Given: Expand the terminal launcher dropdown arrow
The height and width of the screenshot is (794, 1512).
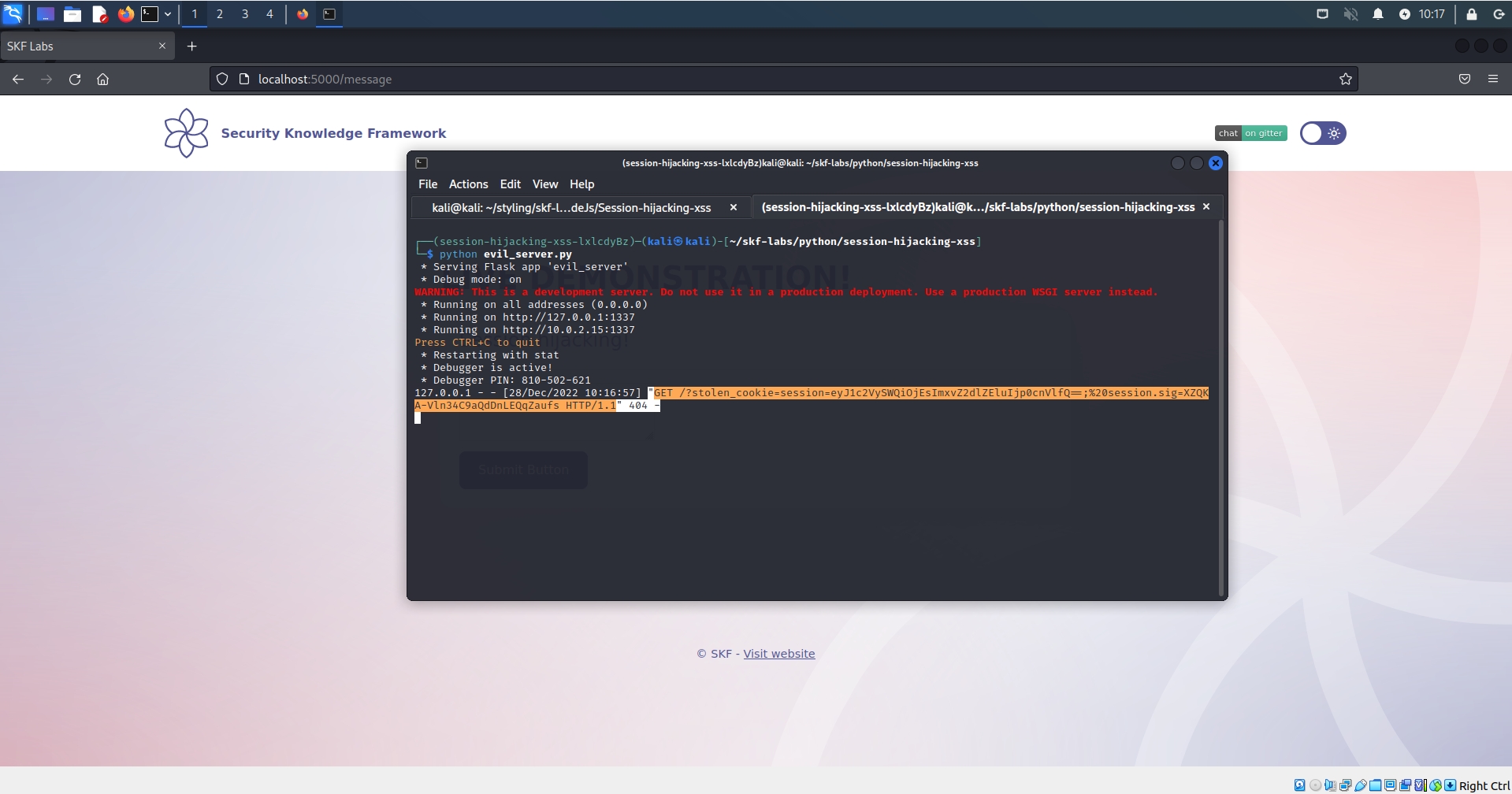Looking at the screenshot, I should pyautogui.click(x=168, y=14).
